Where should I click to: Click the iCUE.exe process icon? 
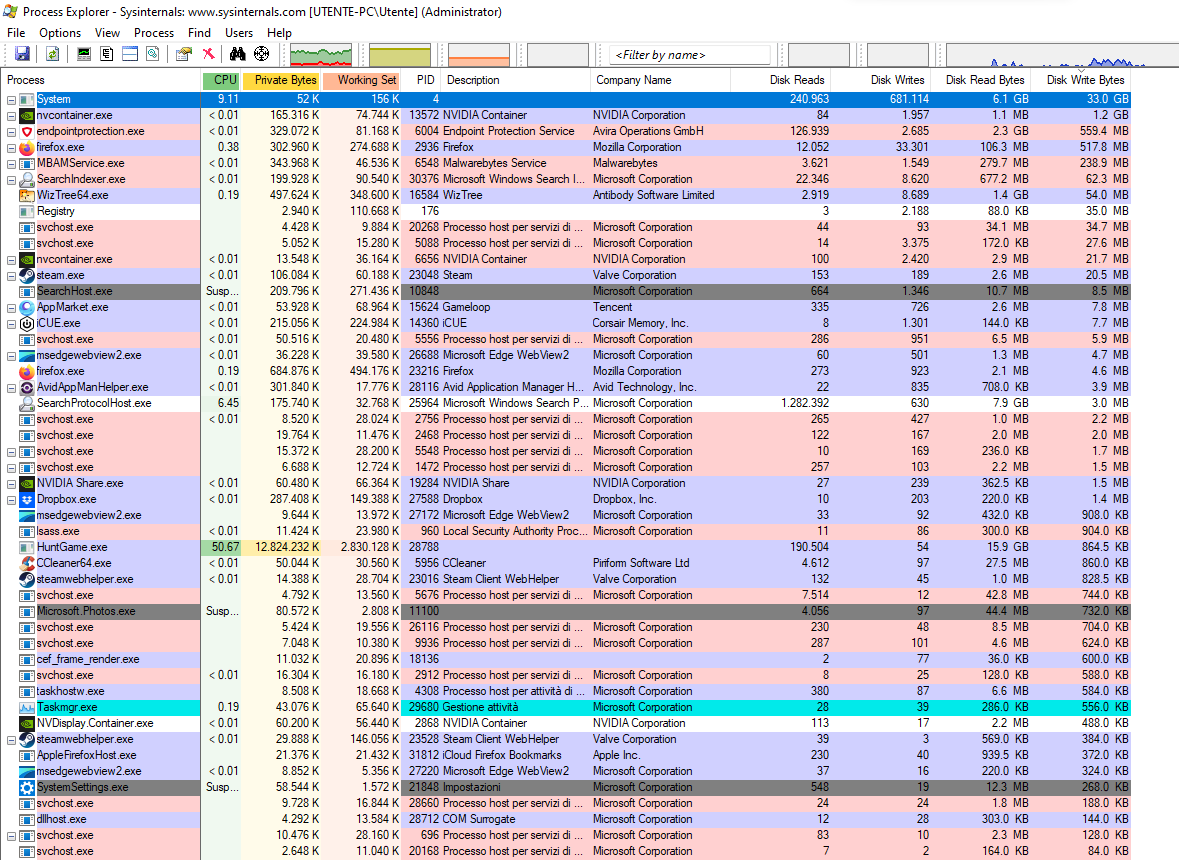click(x=27, y=323)
